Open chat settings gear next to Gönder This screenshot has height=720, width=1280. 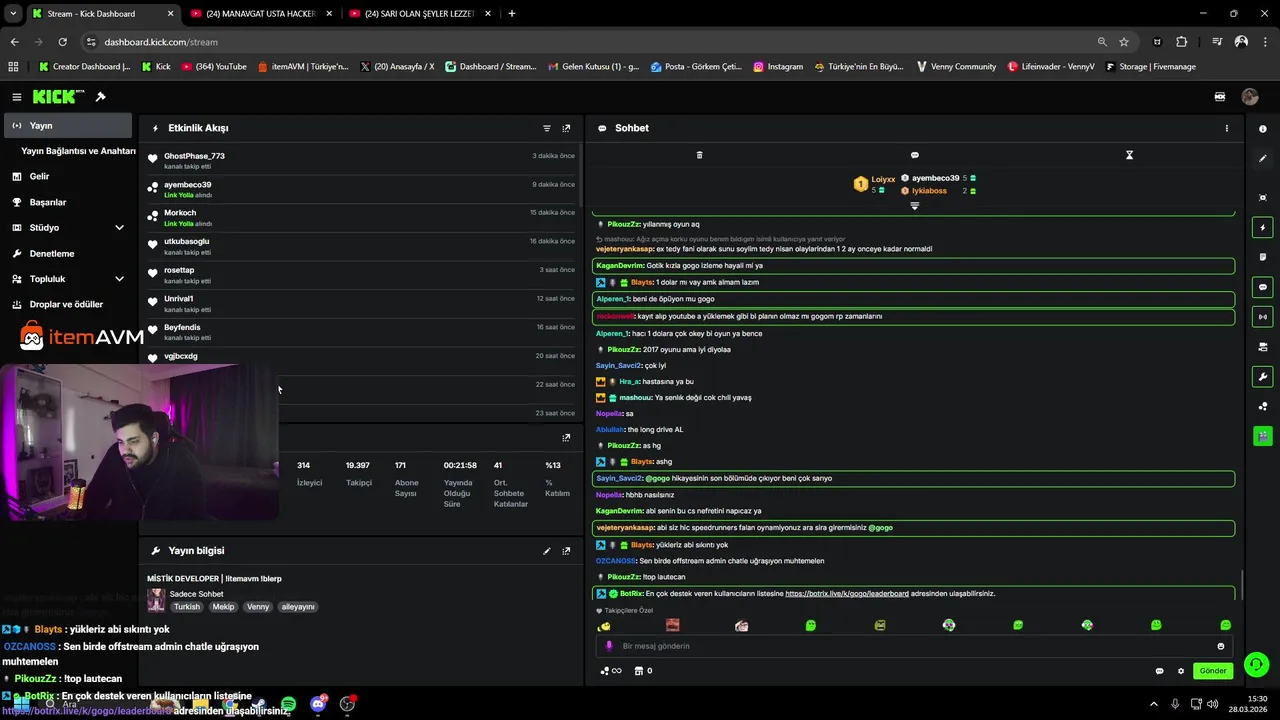(x=1181, y=671)
